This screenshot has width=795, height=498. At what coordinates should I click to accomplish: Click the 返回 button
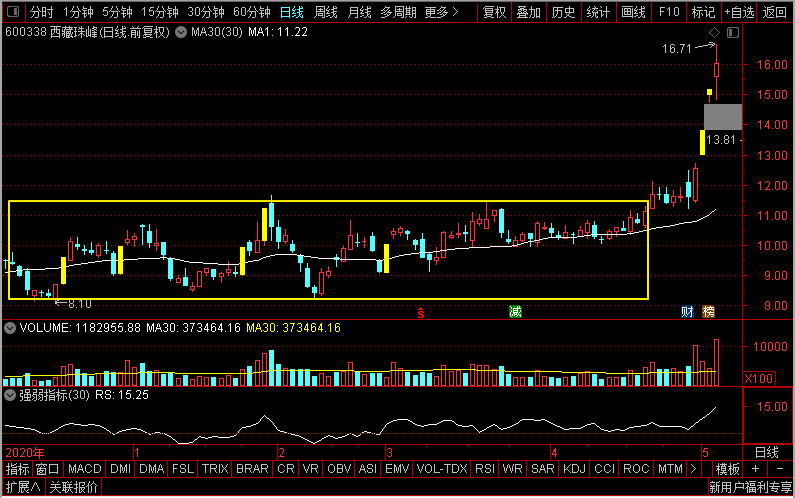coord(775,12)
